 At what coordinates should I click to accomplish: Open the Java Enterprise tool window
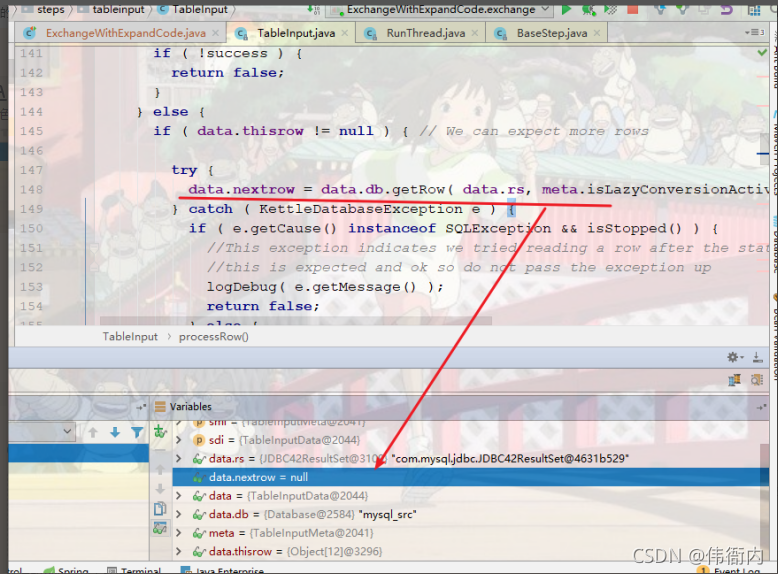pyautogui.click(x=222, y=570)
